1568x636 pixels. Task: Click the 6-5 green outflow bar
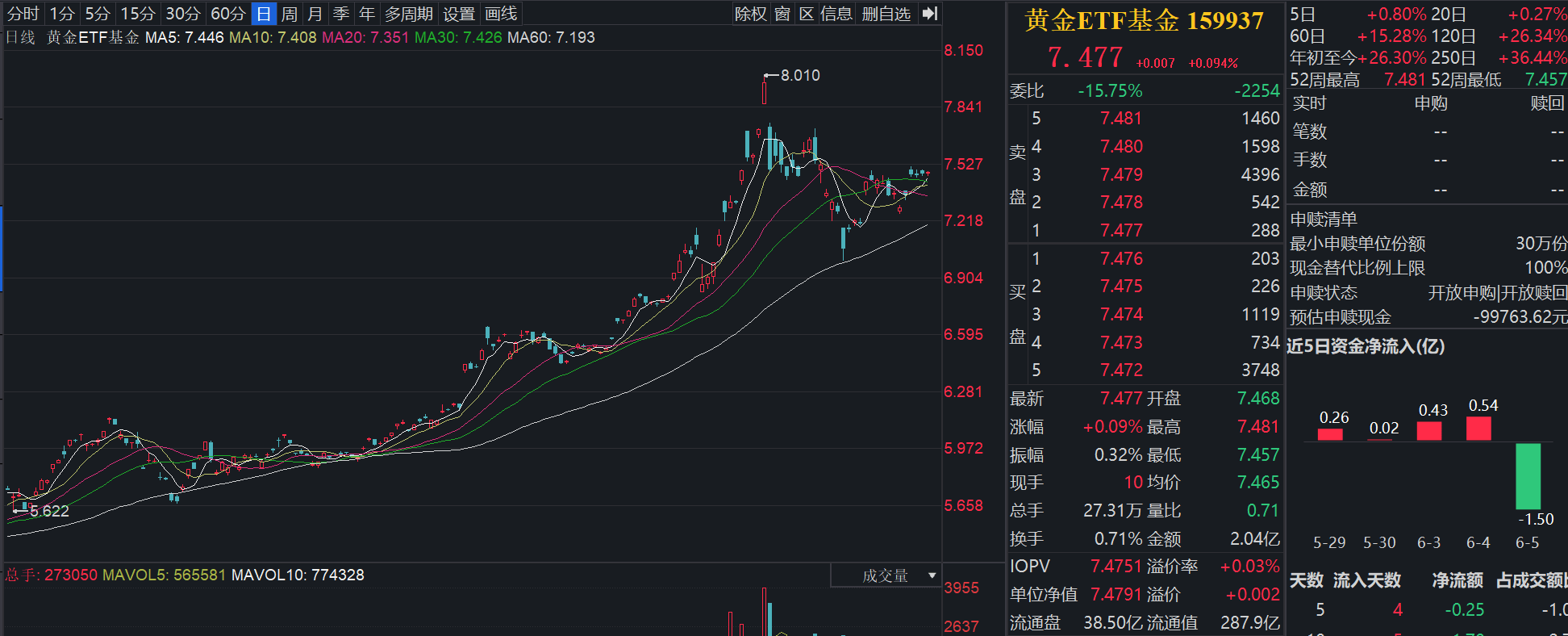pos(1528,476)
